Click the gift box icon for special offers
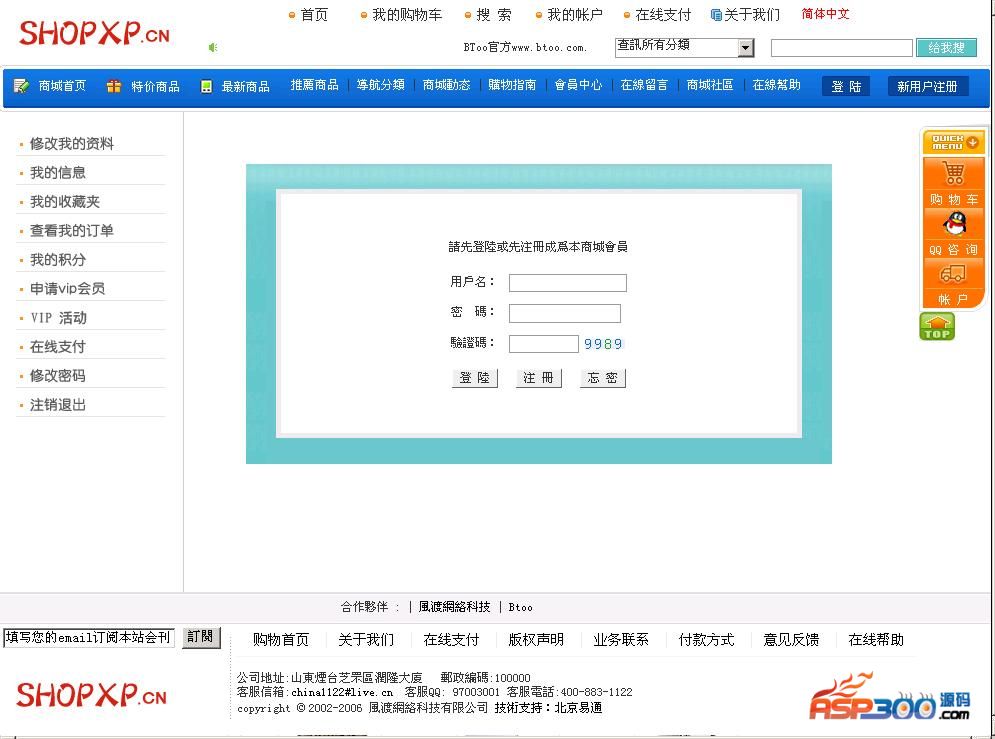 point(114,86)
